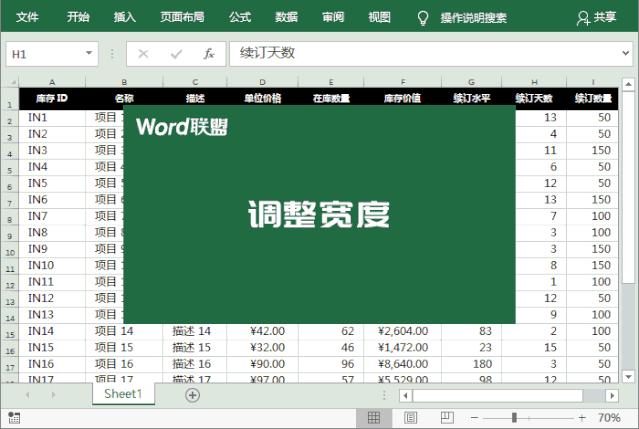
Task: Click the confirm checkmark formula icon
Action: [176, 54]
